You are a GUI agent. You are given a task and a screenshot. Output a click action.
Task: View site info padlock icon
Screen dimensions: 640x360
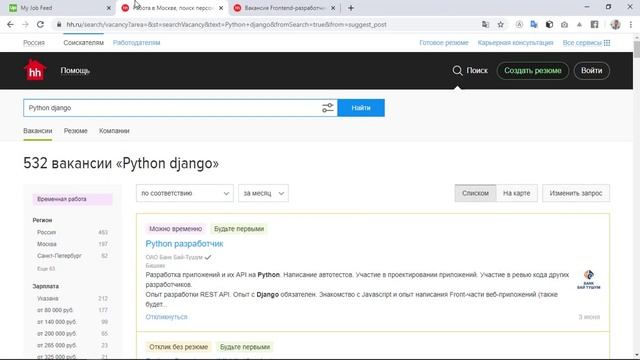59,24
